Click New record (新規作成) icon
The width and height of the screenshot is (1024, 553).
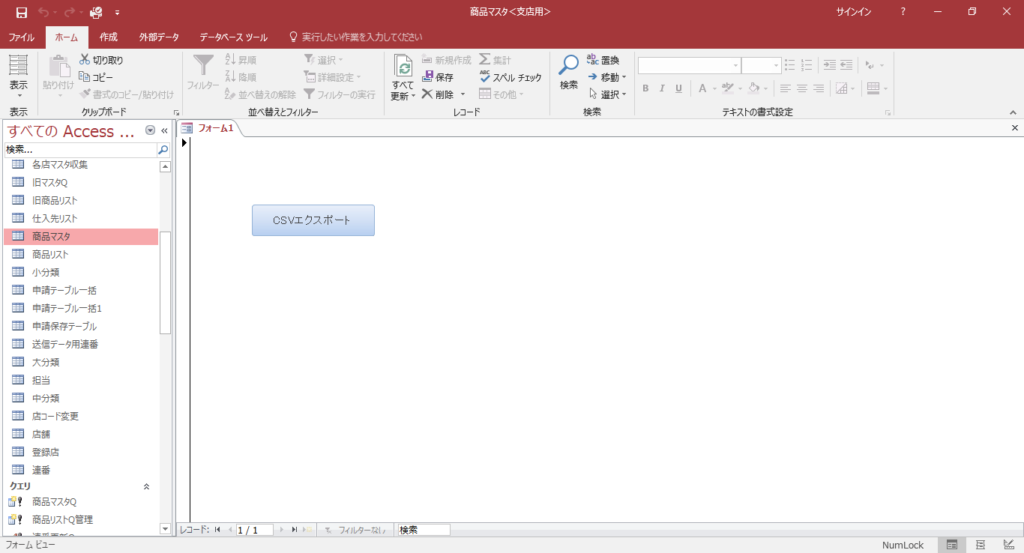427,59
